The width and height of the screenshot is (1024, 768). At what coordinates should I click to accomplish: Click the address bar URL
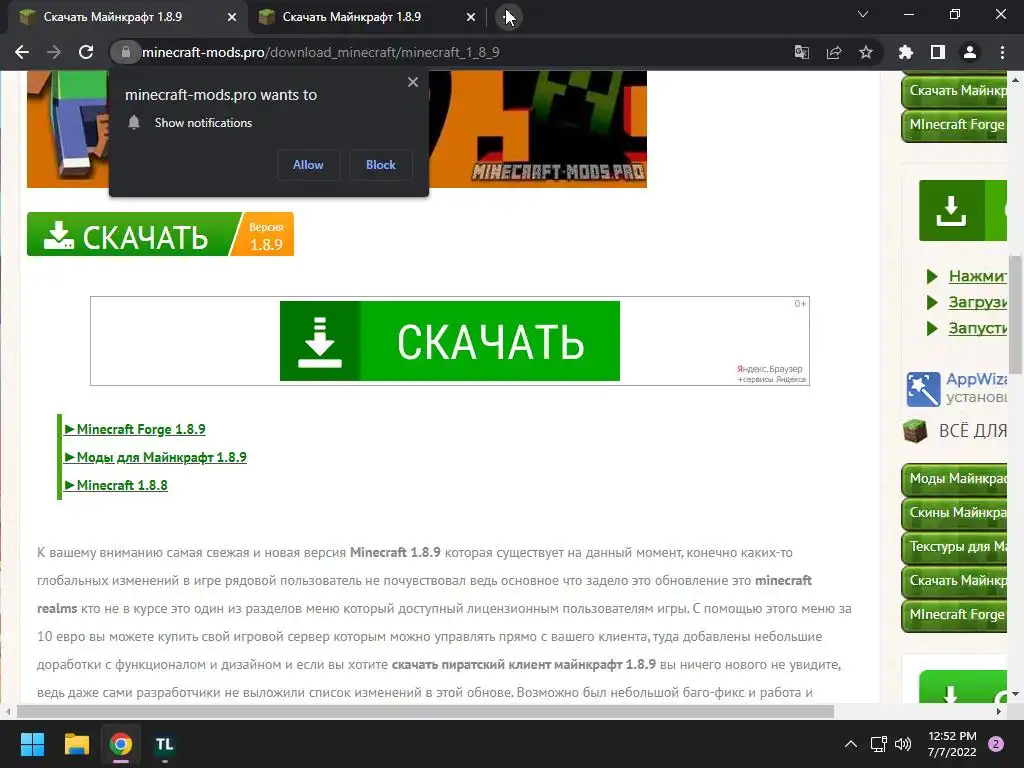pos(320,52)
